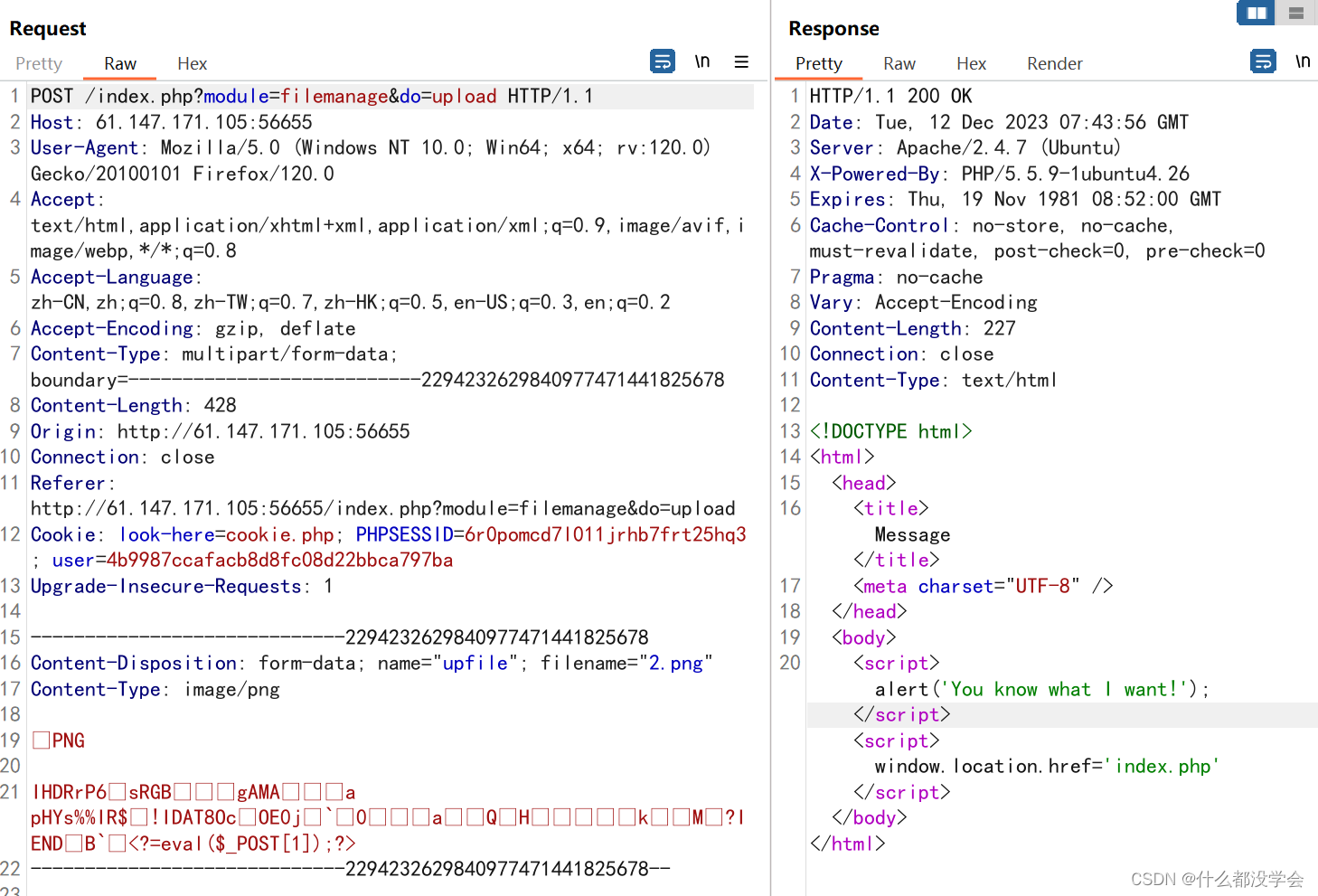Click X-Powered-By PHP version line
Screen dimensions: 1318x896
point(1000,174)
